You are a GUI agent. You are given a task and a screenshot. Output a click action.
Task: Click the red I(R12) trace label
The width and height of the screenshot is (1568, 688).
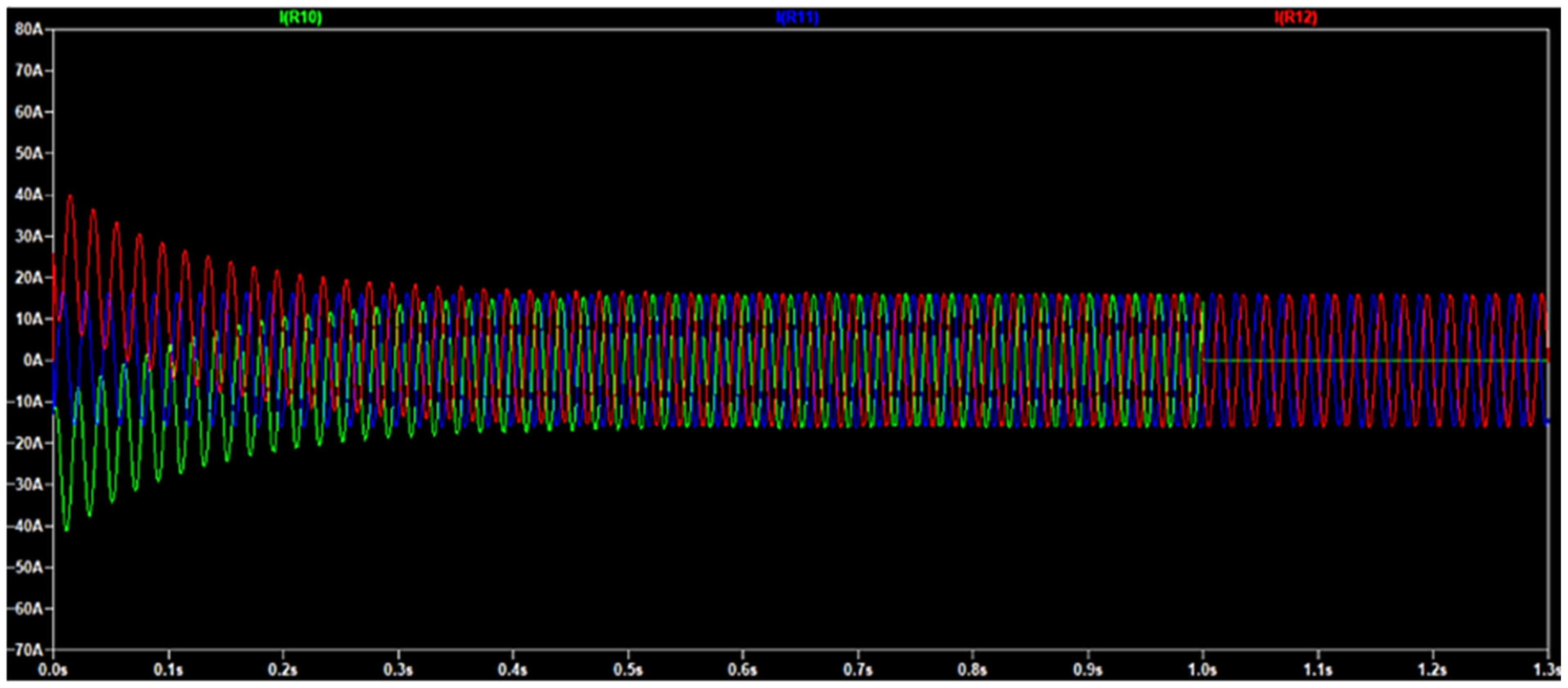(1295, 17)
